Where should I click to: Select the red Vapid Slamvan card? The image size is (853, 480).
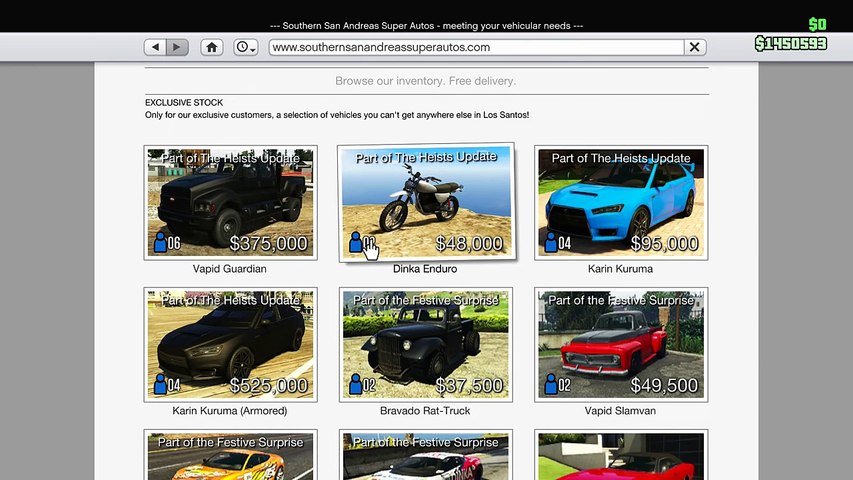pyautogui.click(x=621, y=344)
